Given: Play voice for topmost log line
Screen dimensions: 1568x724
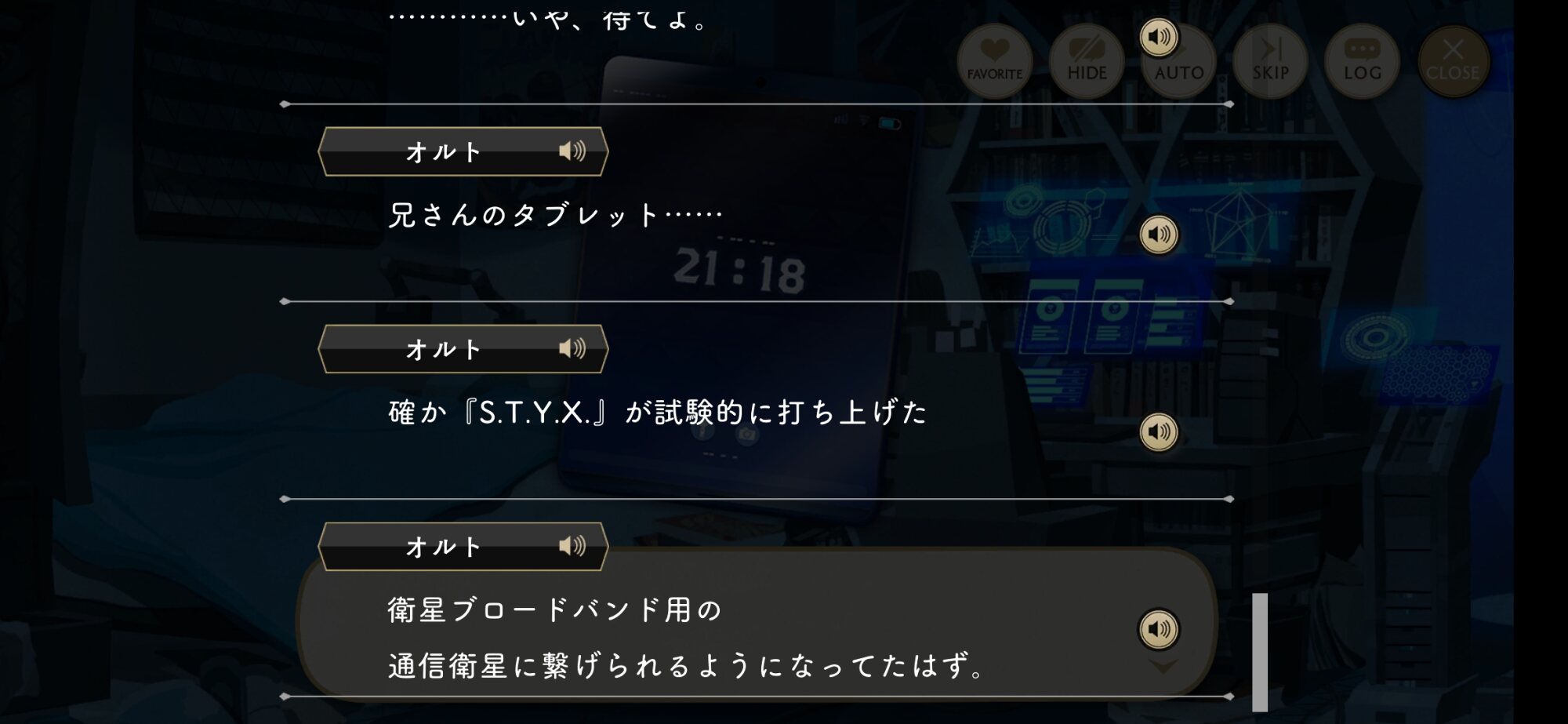Looking at the screenshot, I should [x=1159, y=37].
